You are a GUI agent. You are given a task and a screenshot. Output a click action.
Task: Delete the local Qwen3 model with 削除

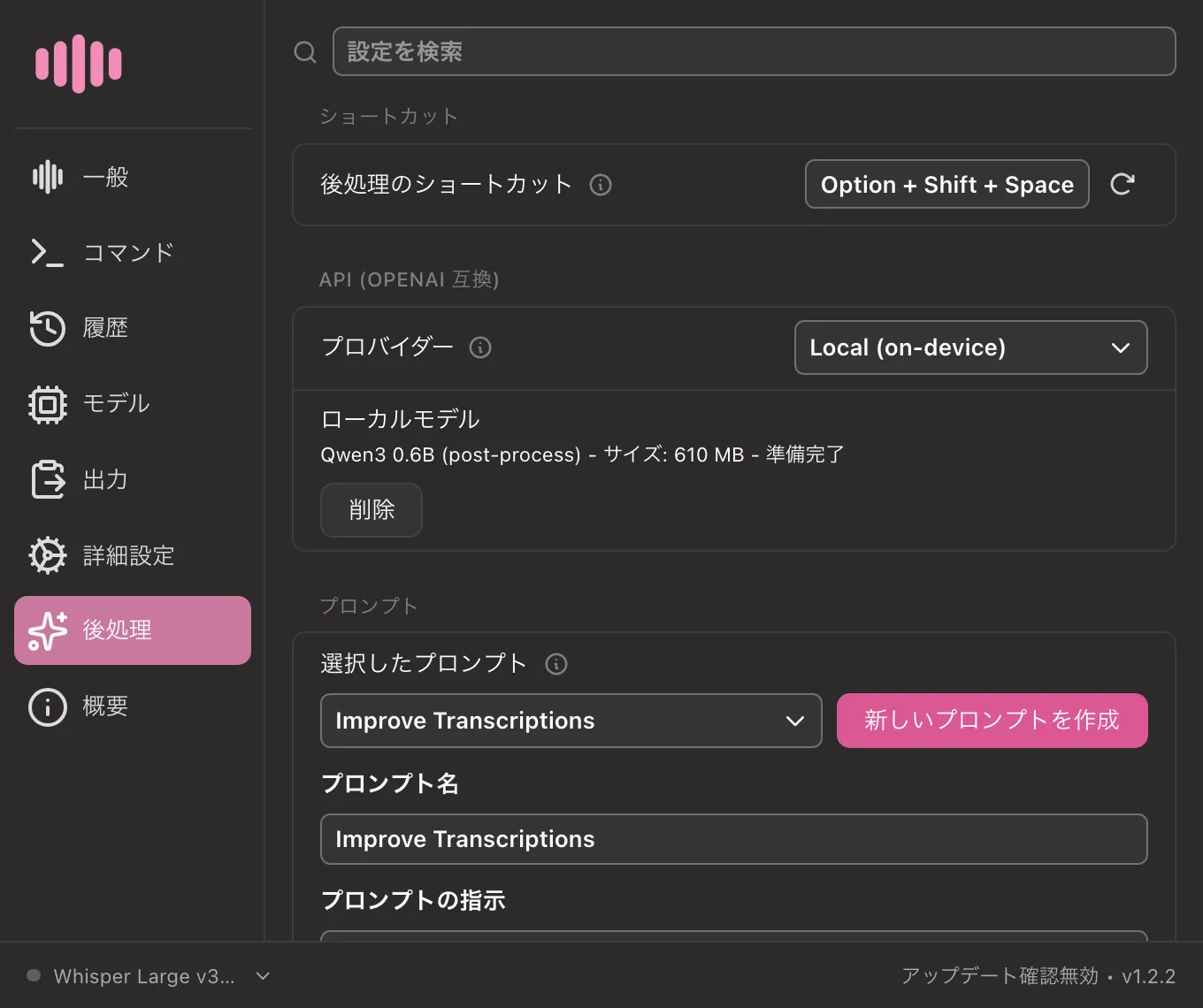click(x=372, y=510)
